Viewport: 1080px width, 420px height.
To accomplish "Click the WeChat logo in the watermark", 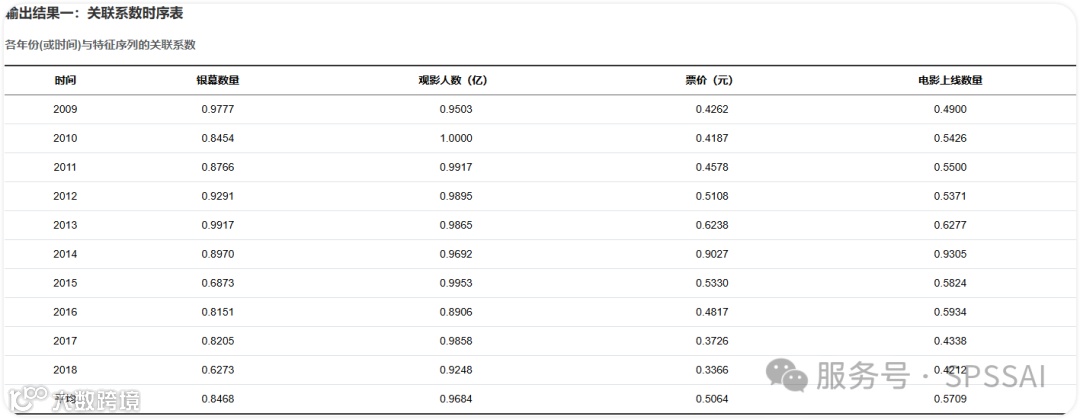I will pos(787,375).
